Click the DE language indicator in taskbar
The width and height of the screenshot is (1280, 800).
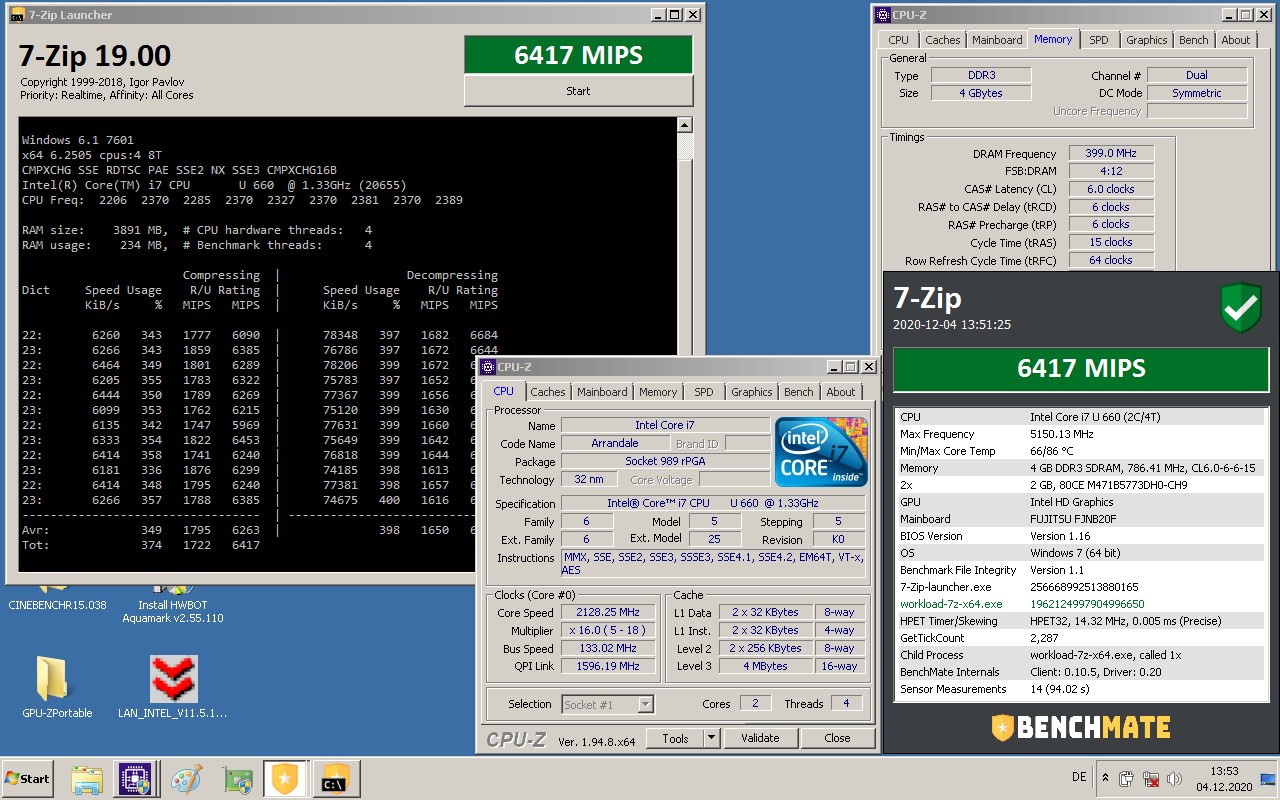[x=1079, y=778]
